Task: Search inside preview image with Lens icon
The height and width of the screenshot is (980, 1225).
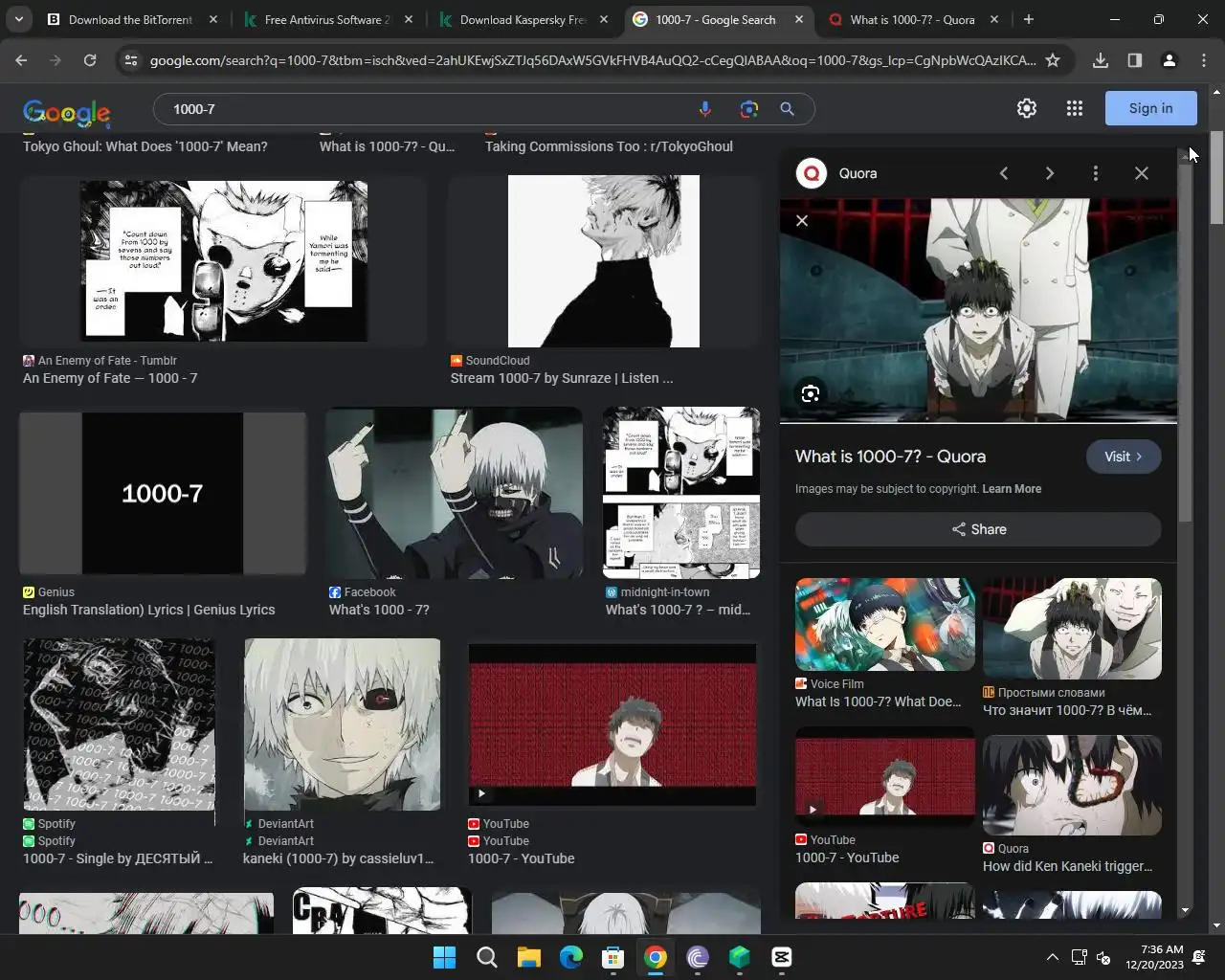Action: (x=811, y=393)
